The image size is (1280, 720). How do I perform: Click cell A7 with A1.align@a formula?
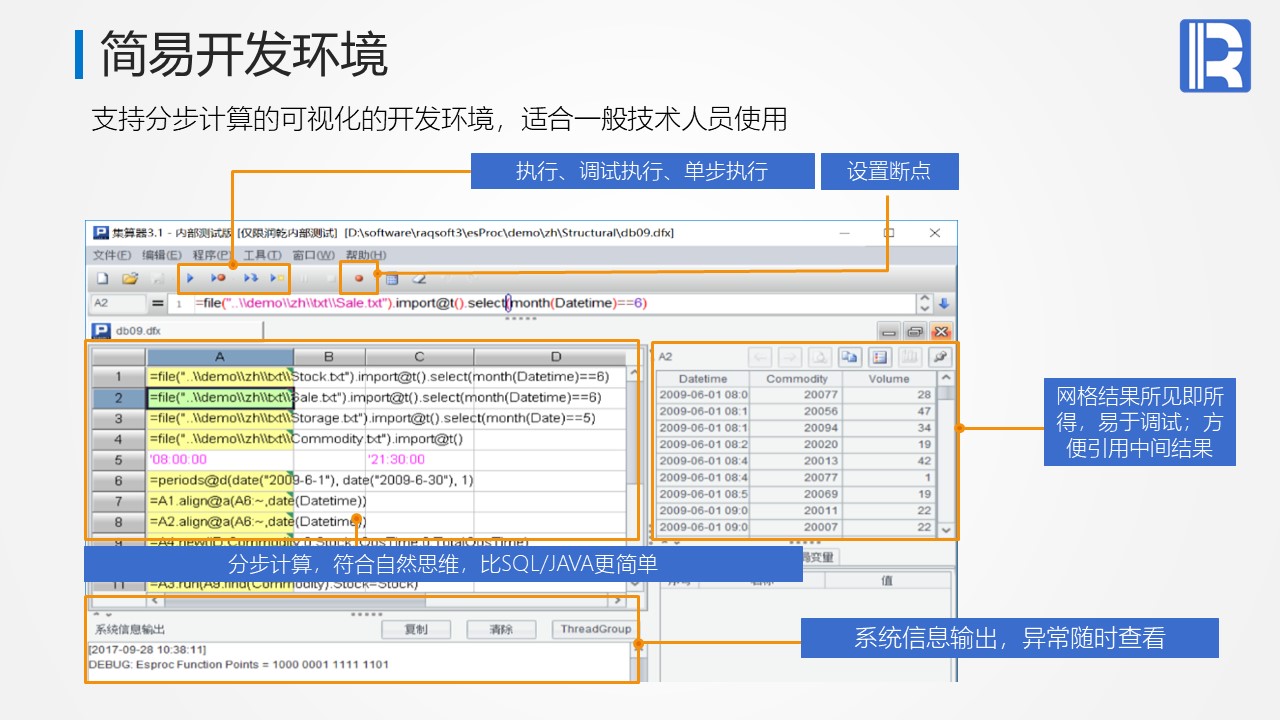[x=220, y=501]
